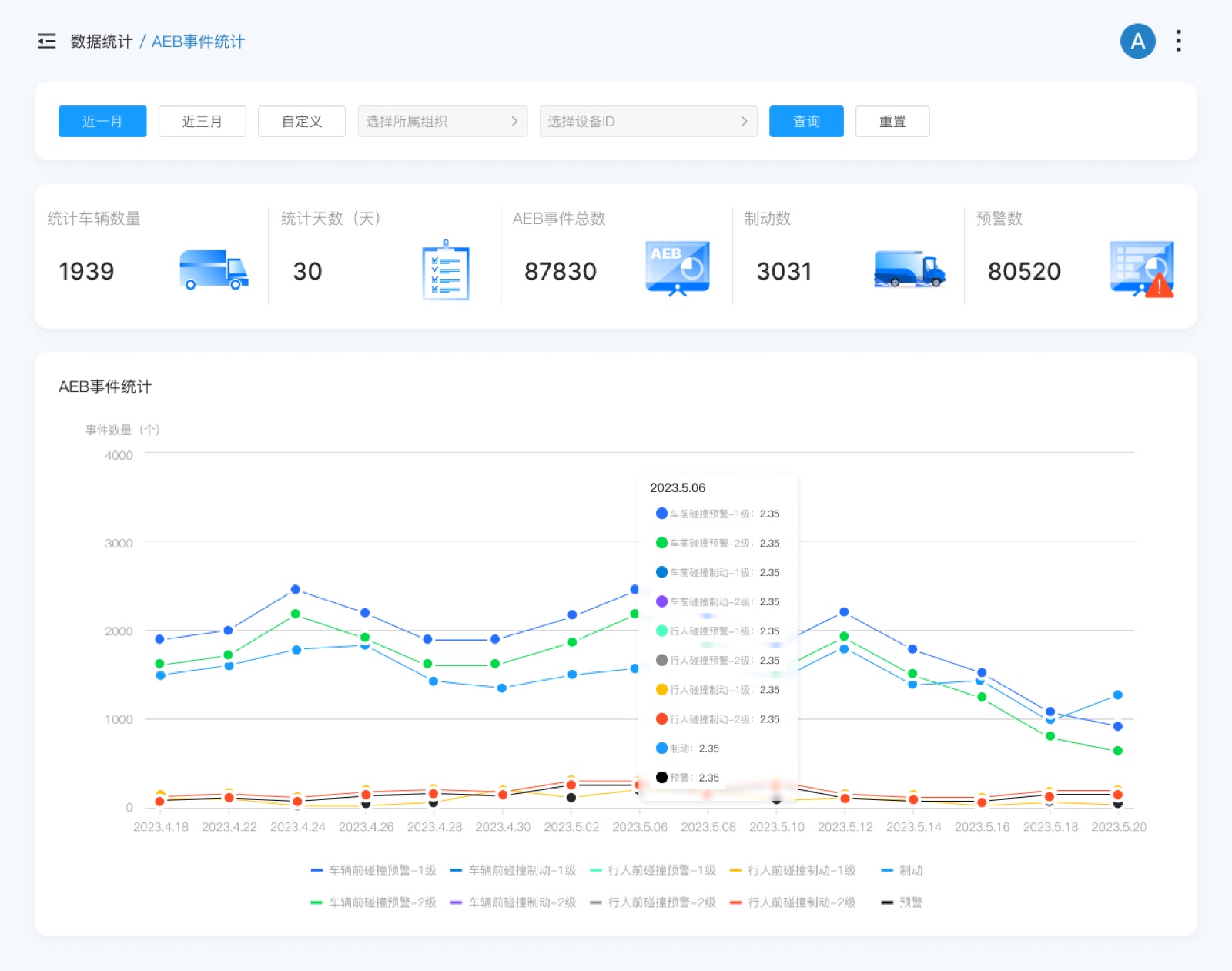Screen dimensions: 1232x971
Task: Click the AEB事件总数 value 87830
Action: click(561, 271)
